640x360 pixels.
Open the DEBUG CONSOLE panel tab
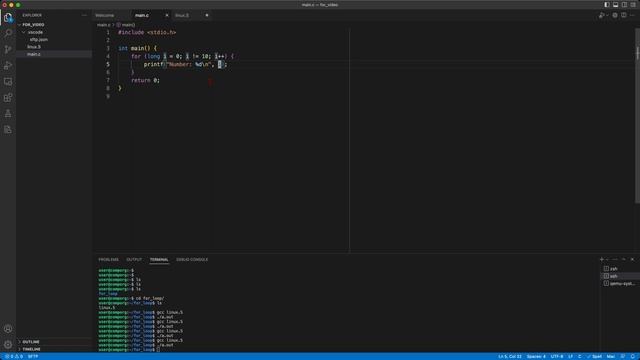(192, 260)
